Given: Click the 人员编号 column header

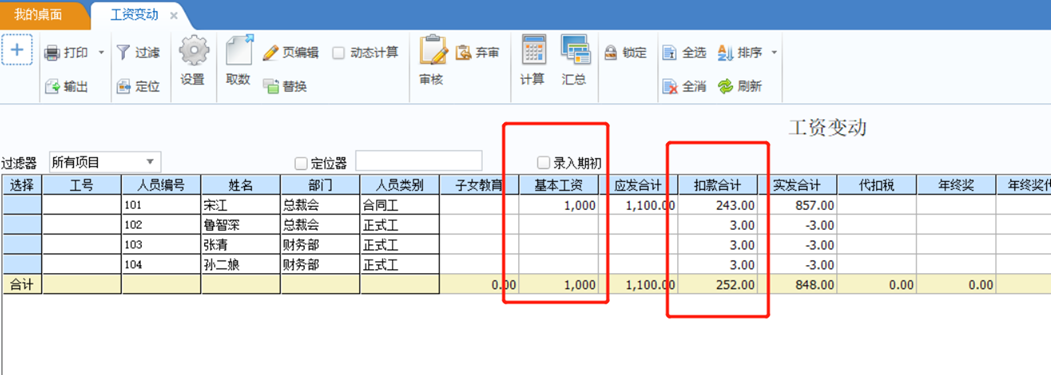Looking at the screenshot, I should point(162,185).
